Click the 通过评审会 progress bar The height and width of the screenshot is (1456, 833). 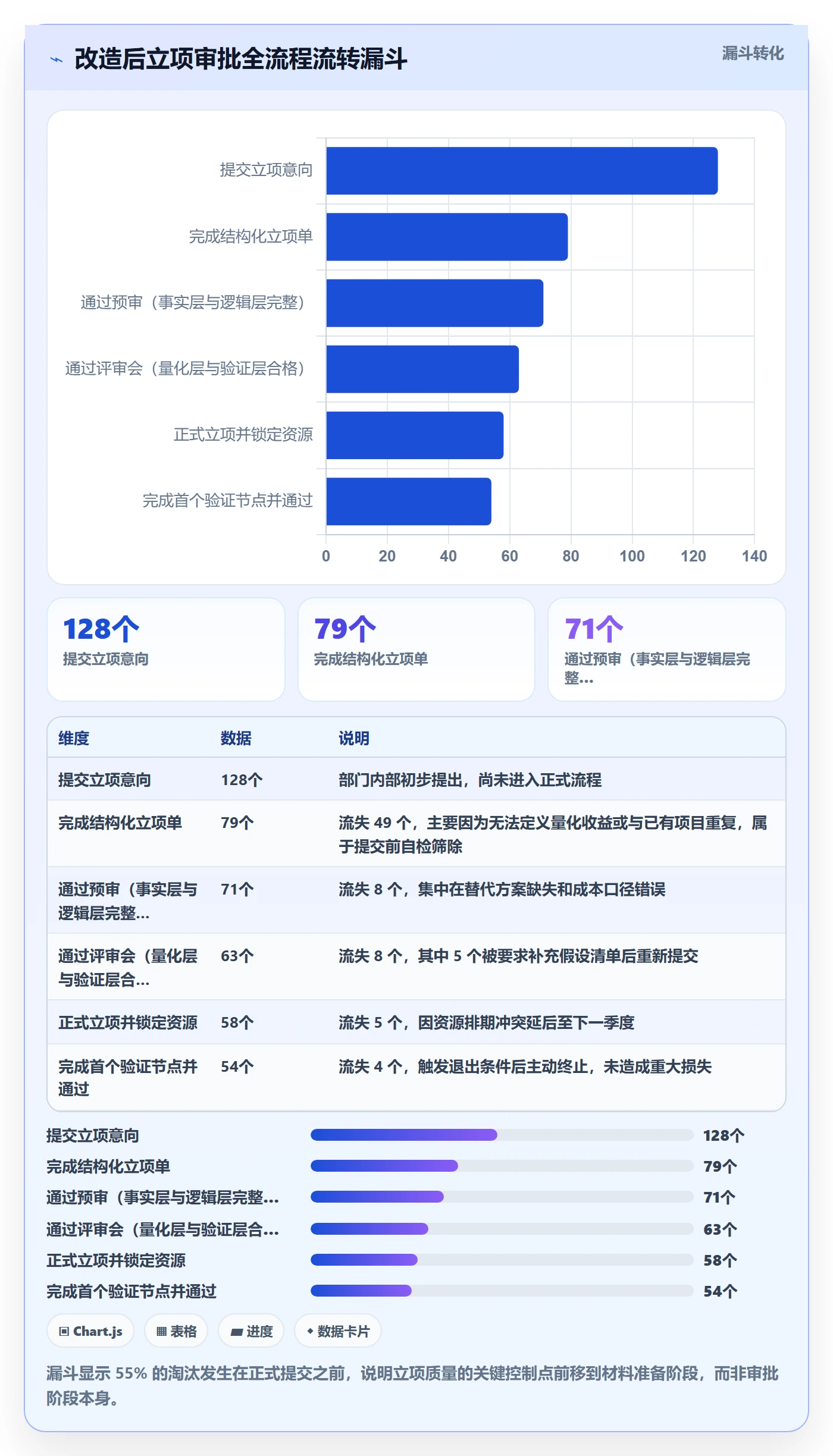[502, 1229]
